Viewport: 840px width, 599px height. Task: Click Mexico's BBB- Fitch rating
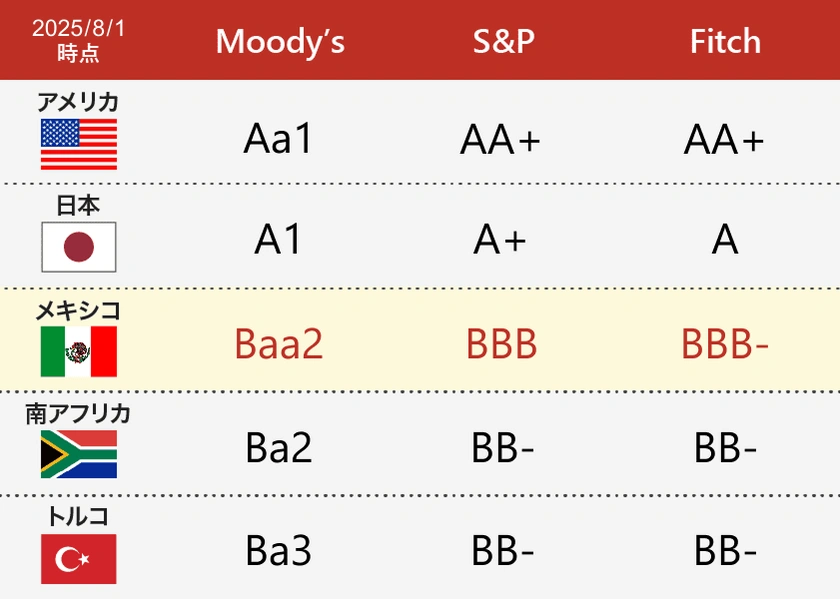click(x=725, y=345)
